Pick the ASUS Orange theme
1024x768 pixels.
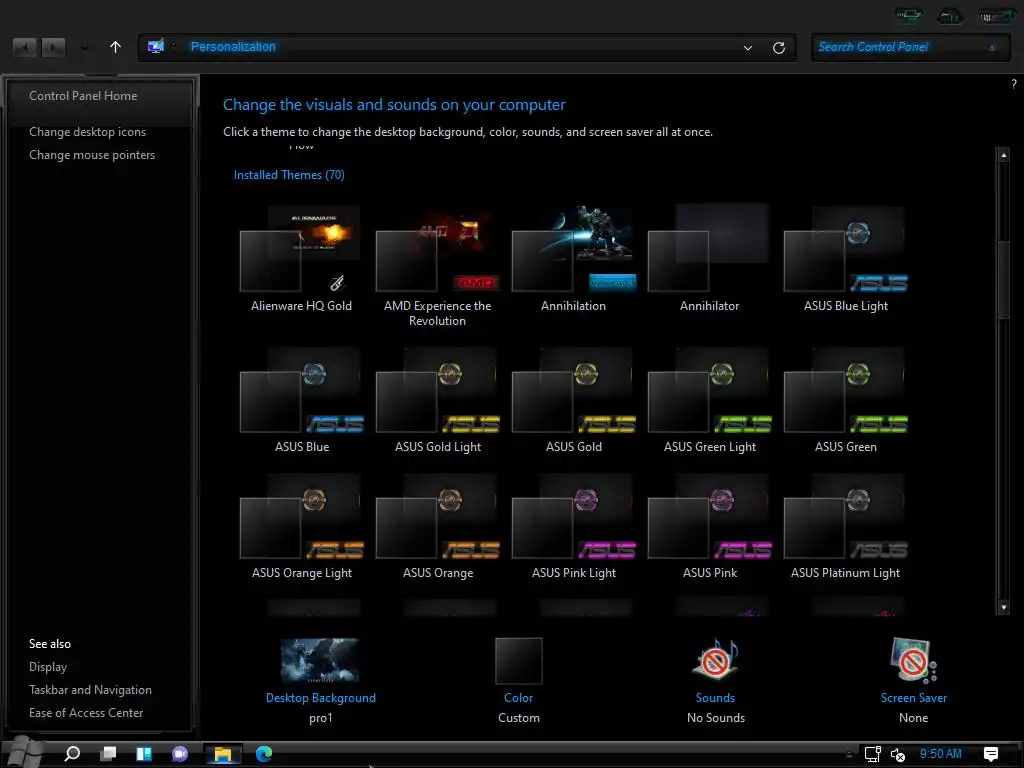point(438,526)
